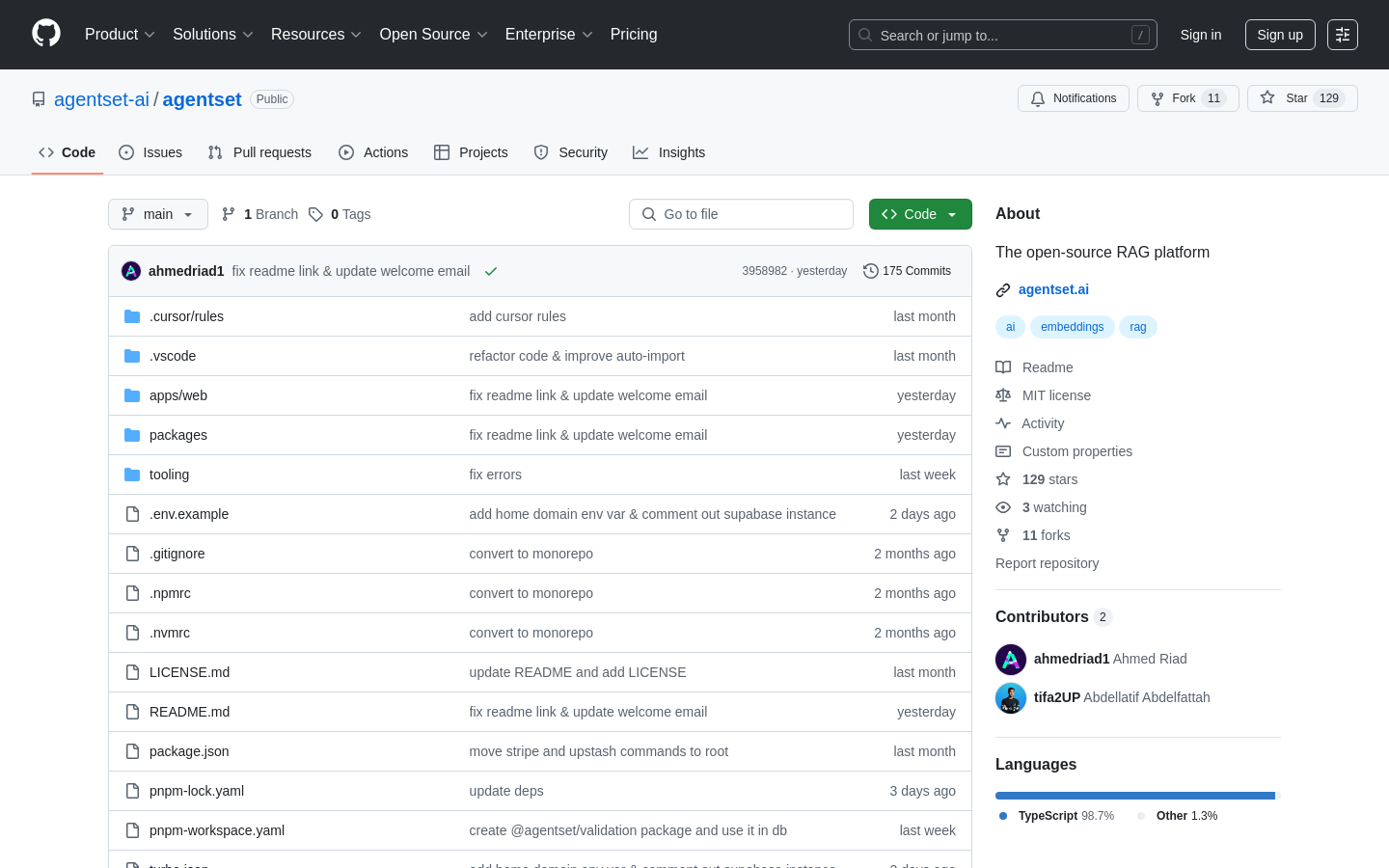The width and height of the screenshot is (1389, 868).
Task: Click the Custom properties icon
Action: point(1003,451)
